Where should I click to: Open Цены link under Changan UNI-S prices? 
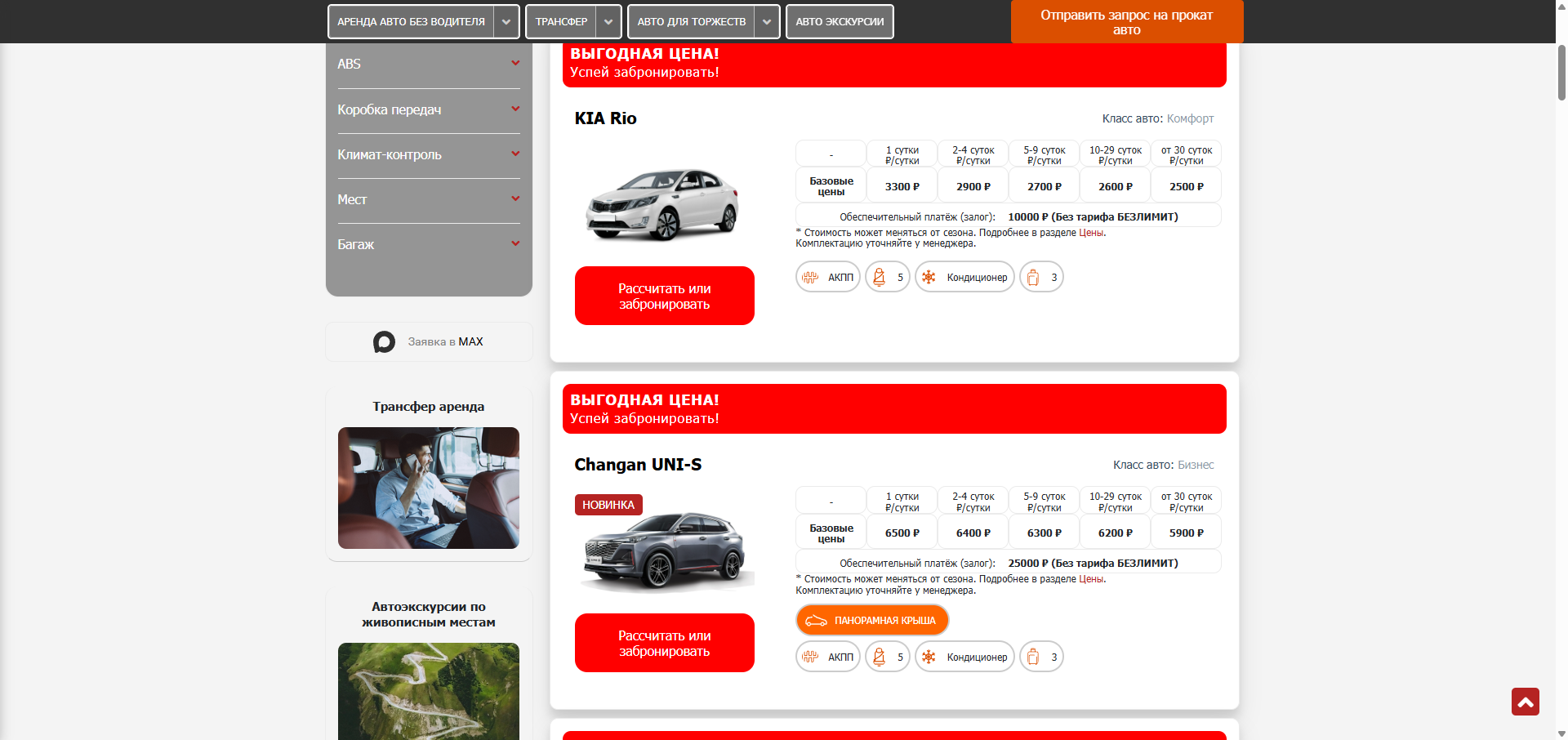pos(1091,579)
